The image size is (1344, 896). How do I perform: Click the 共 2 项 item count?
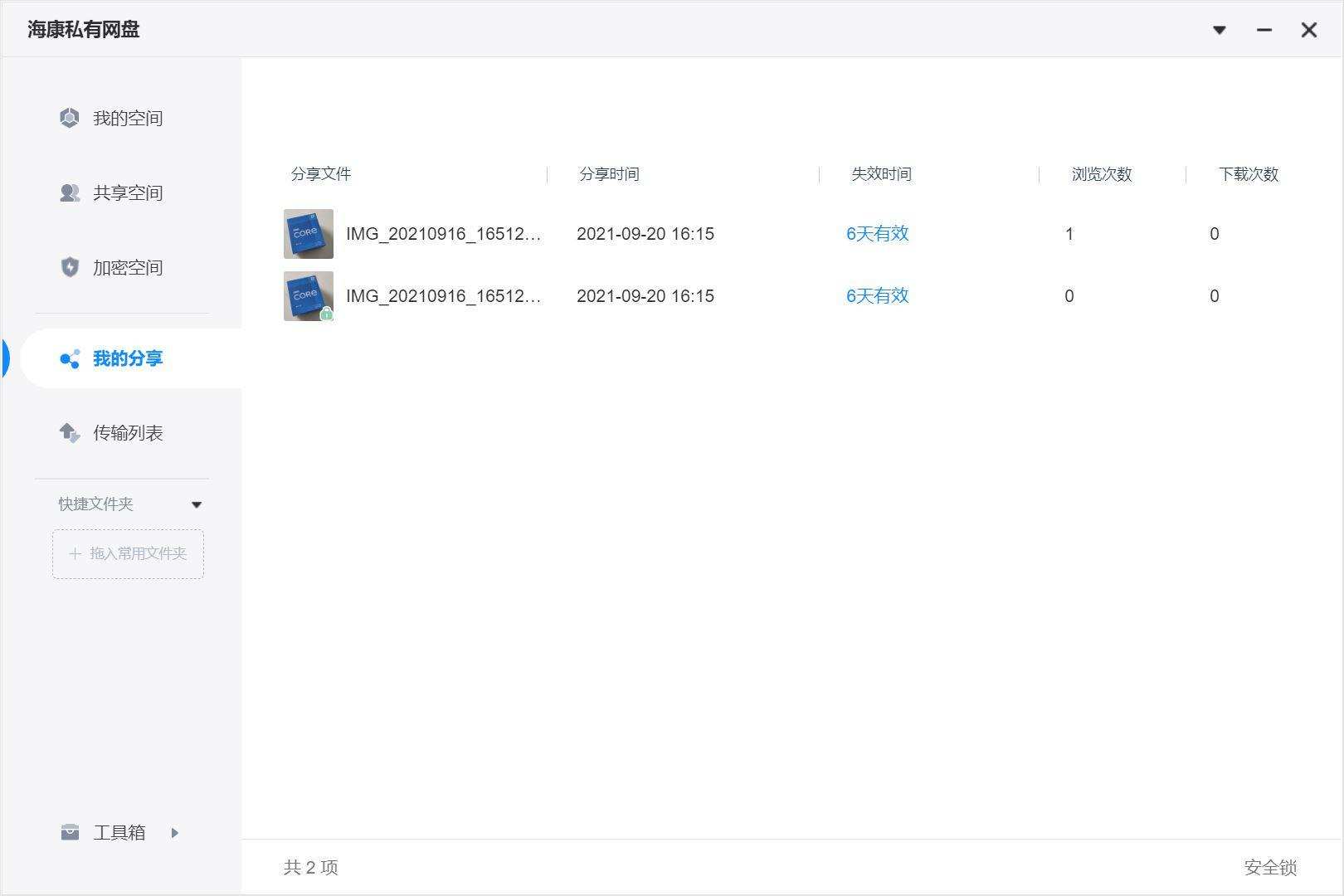tap(310, 867)
